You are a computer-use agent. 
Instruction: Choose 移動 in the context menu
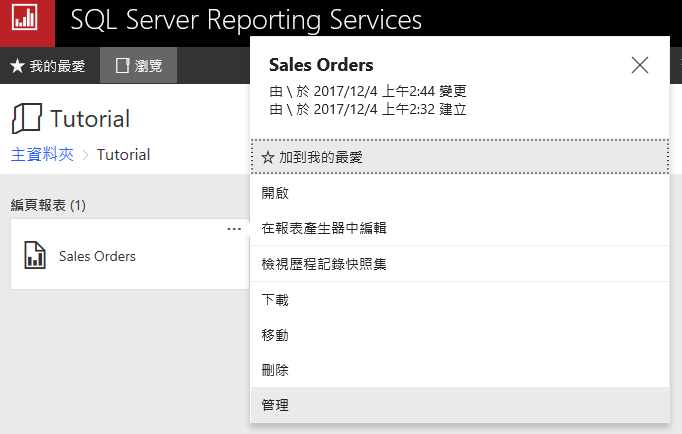(275, 334)
